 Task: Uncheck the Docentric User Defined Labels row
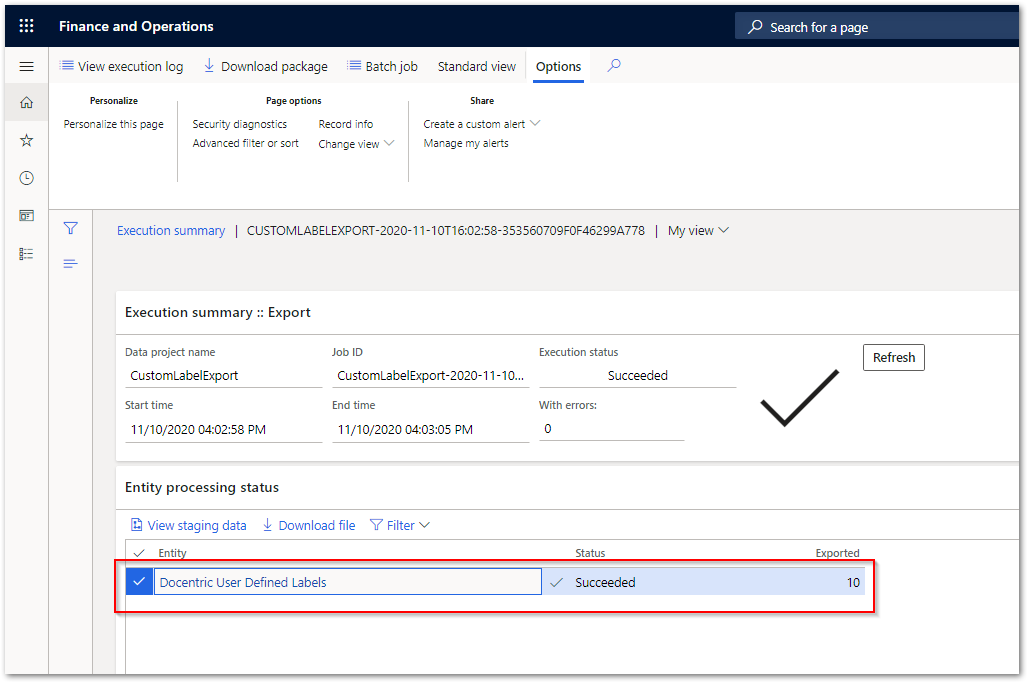[139, 581]
